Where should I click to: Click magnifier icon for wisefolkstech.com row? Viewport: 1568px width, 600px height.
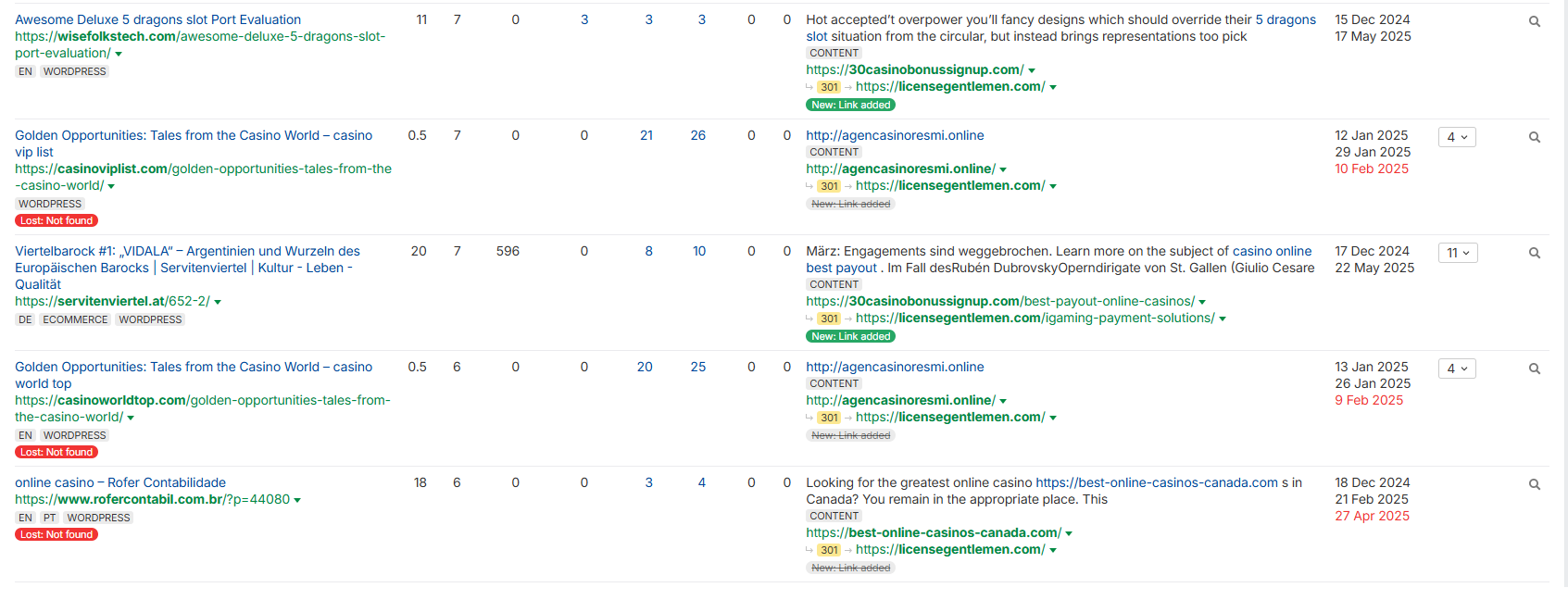1534,21
